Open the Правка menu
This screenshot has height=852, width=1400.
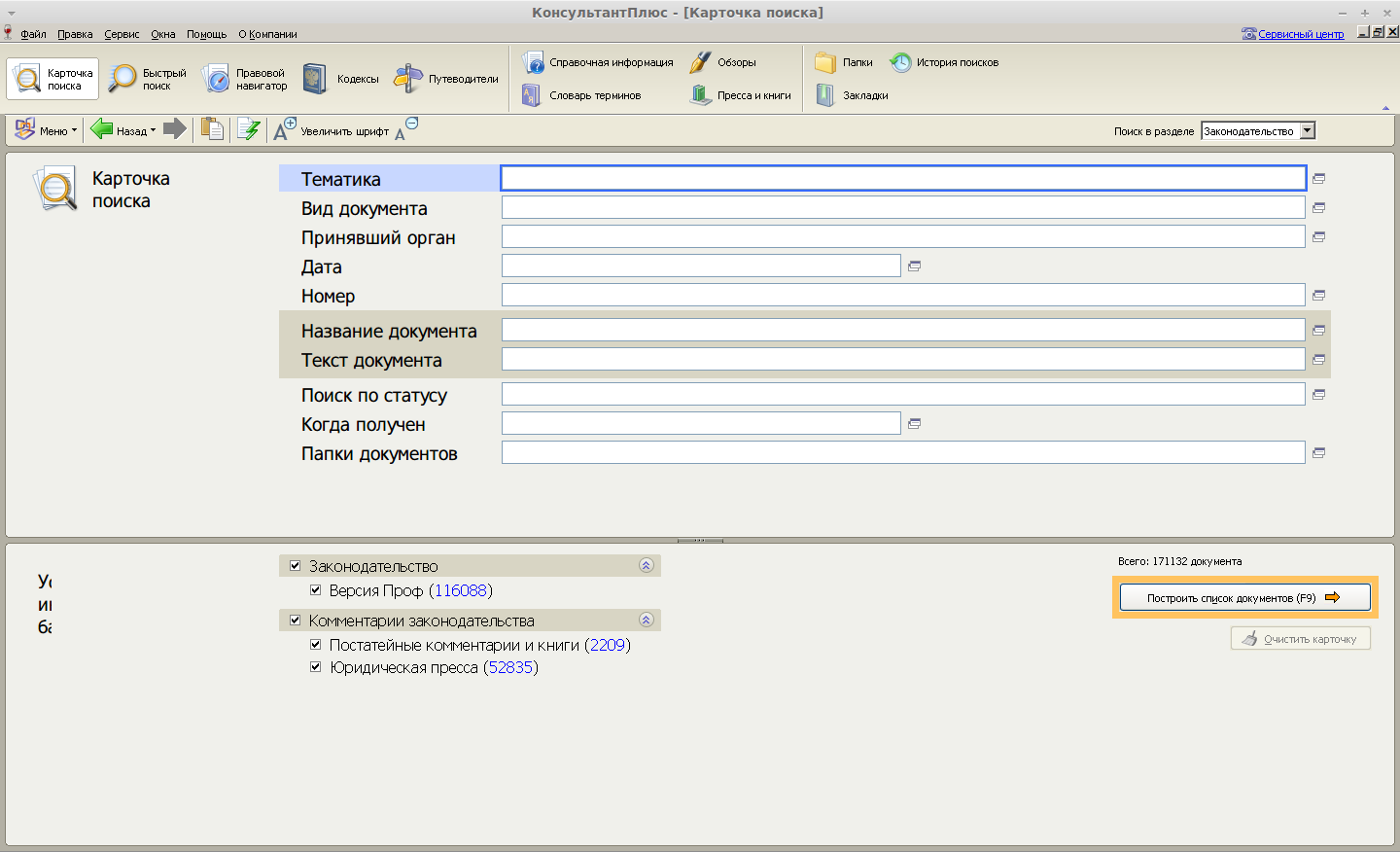click(x=75, y=34)
